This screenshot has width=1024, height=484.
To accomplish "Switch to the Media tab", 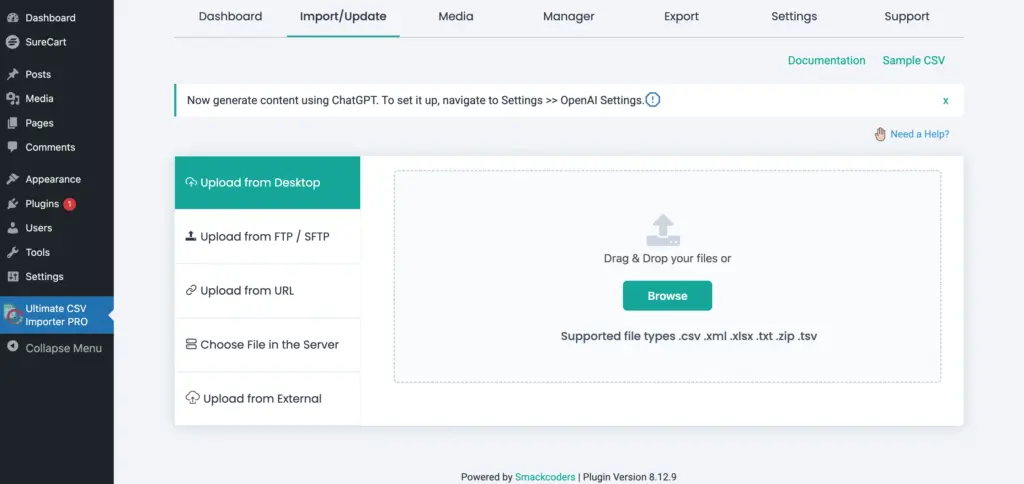I will point(456,16).
